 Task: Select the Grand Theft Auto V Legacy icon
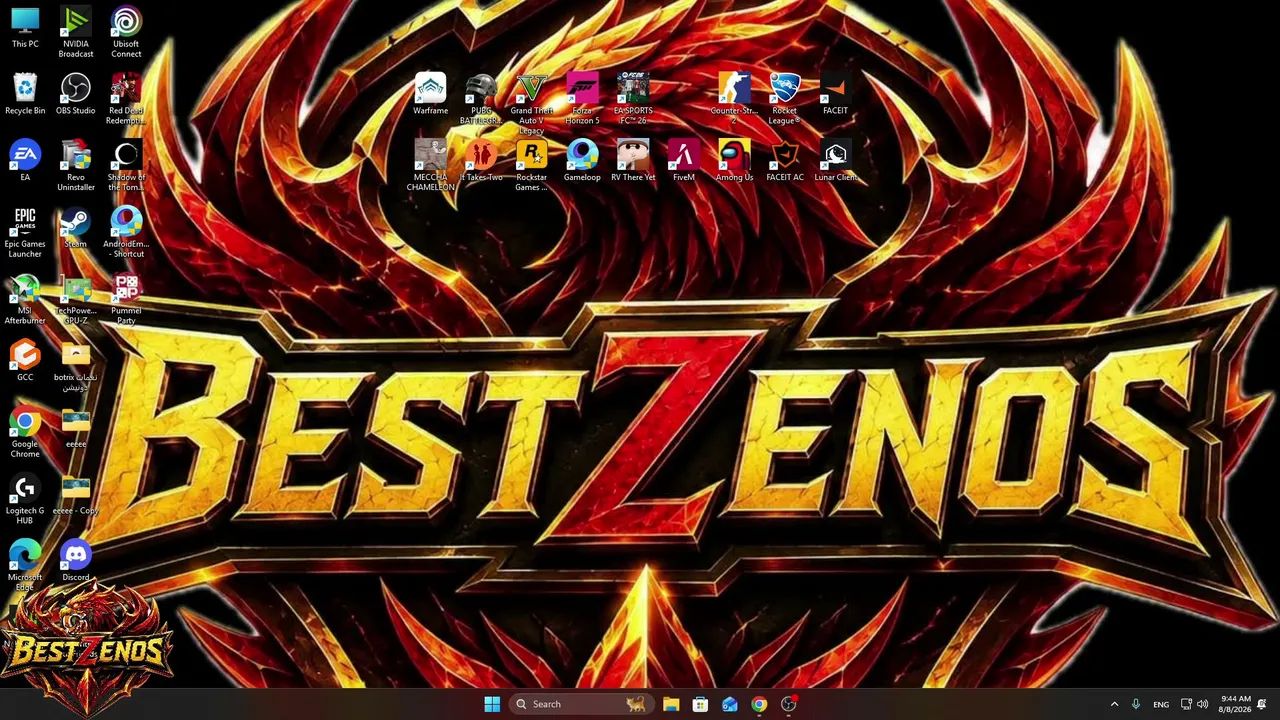pyautogui.click(x=532, y=104)
